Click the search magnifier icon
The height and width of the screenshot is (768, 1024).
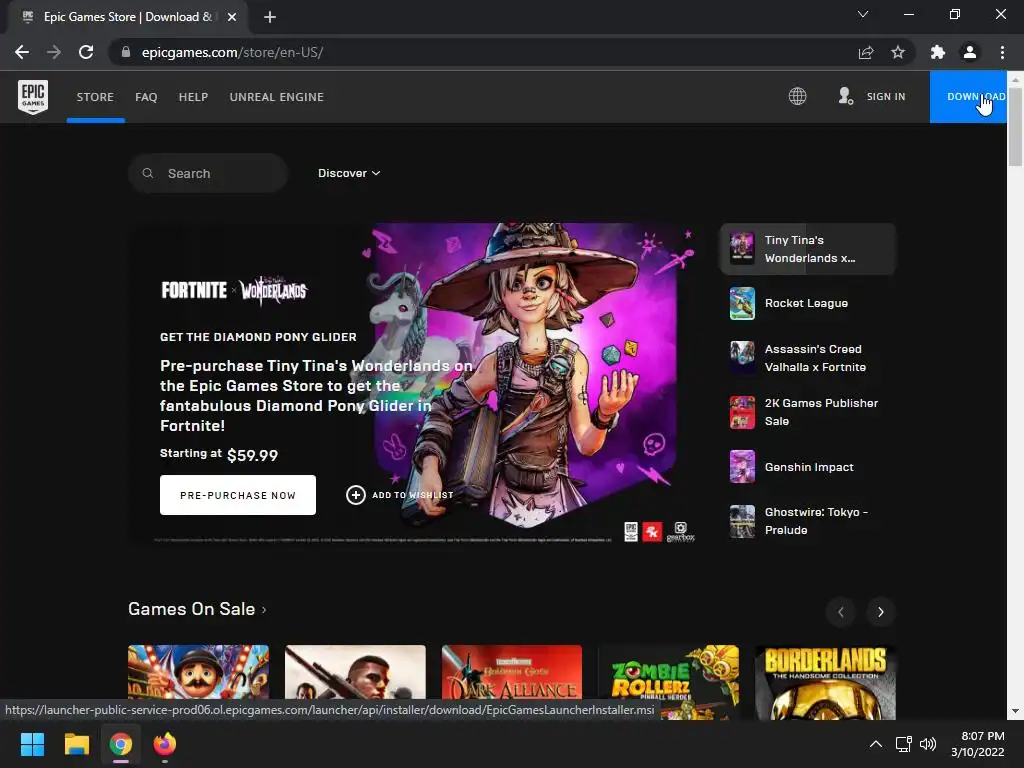148,173
